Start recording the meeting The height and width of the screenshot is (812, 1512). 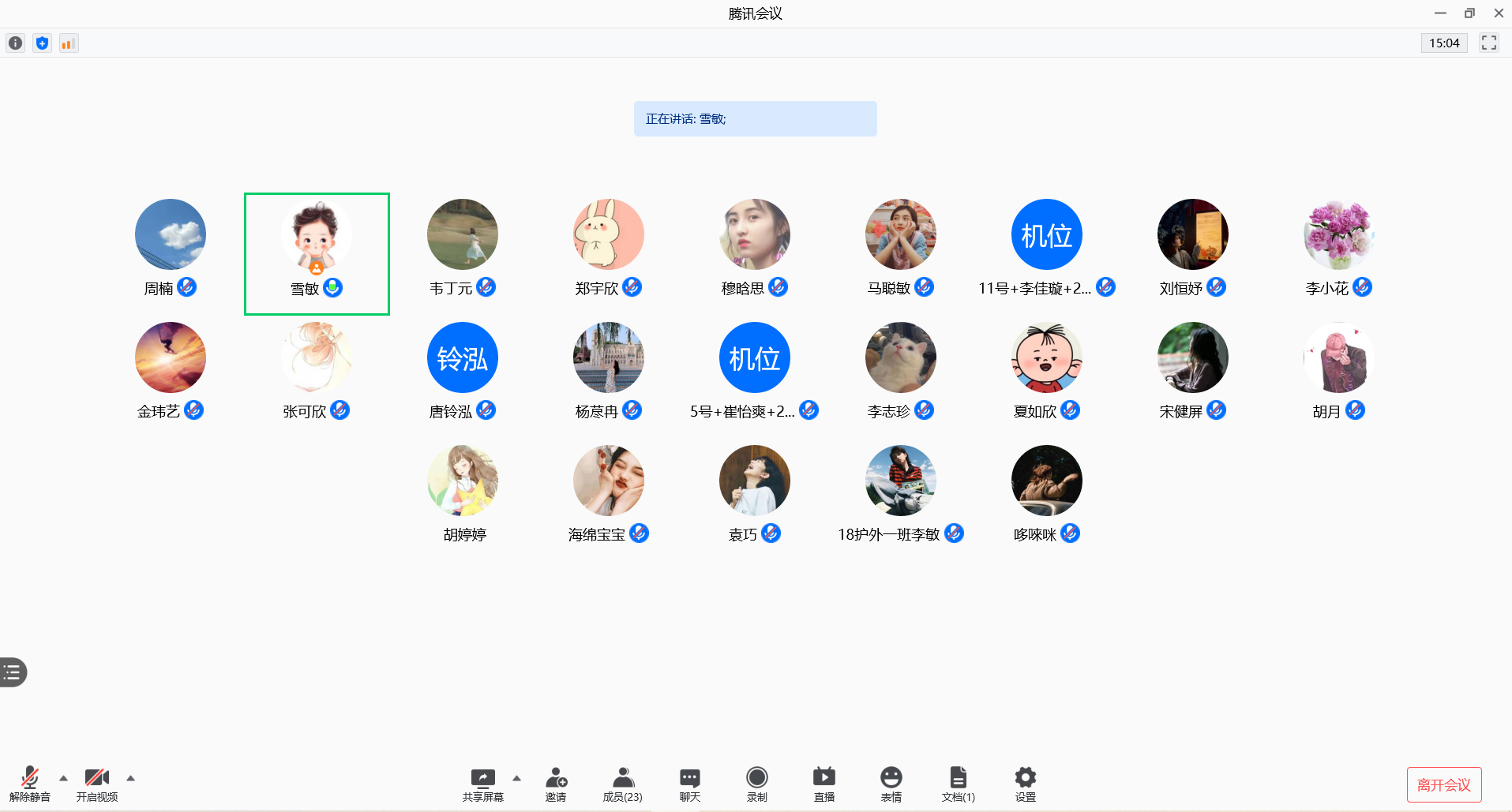(x=756, y=784)
